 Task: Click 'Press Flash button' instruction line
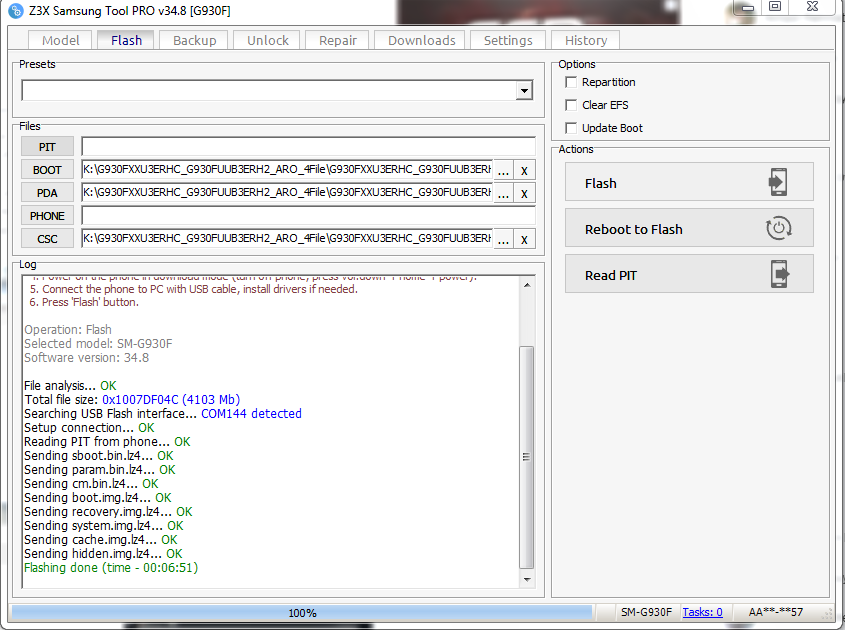pyautogui.click(x=84, y=302)
